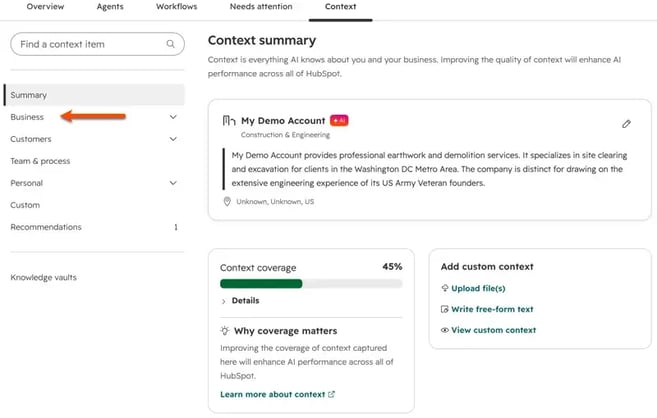Open Learn more about context link
The width and height of the screenshot is (657, 418).
pos(273,394)
